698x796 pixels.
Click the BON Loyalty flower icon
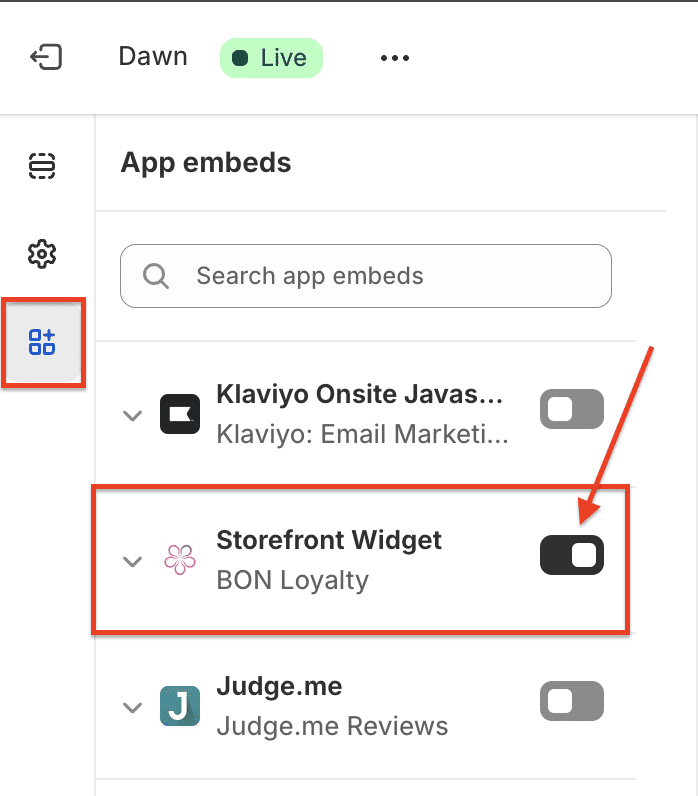click(180, 560)
